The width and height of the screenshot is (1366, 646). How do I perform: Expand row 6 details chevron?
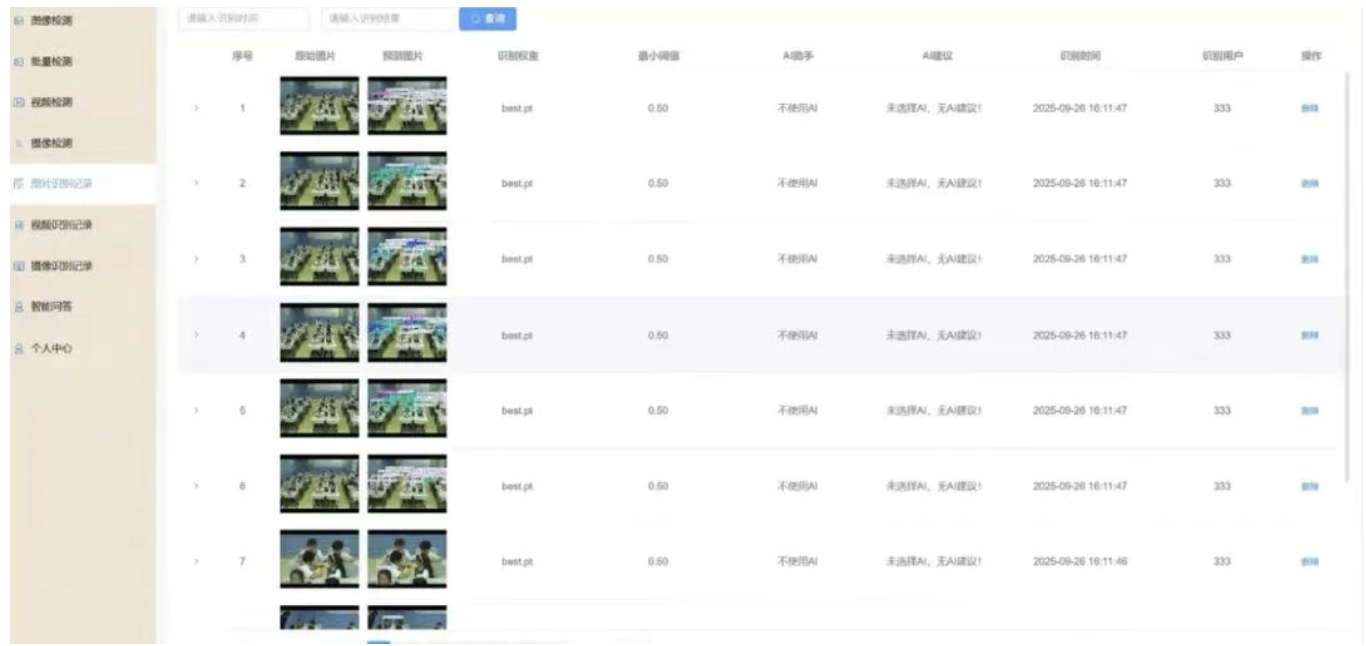196,486
